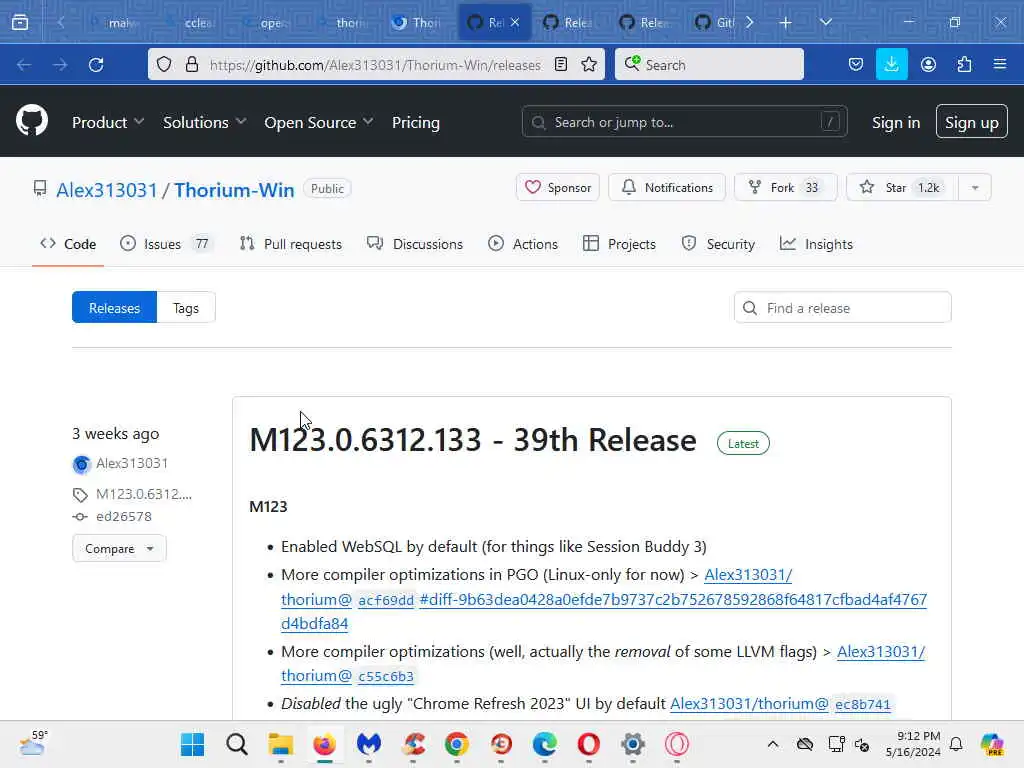The width and height of the screenshot is (1024, 768).
Task: Click the Firefox address bar URL
Action: [x=375, y=65]
